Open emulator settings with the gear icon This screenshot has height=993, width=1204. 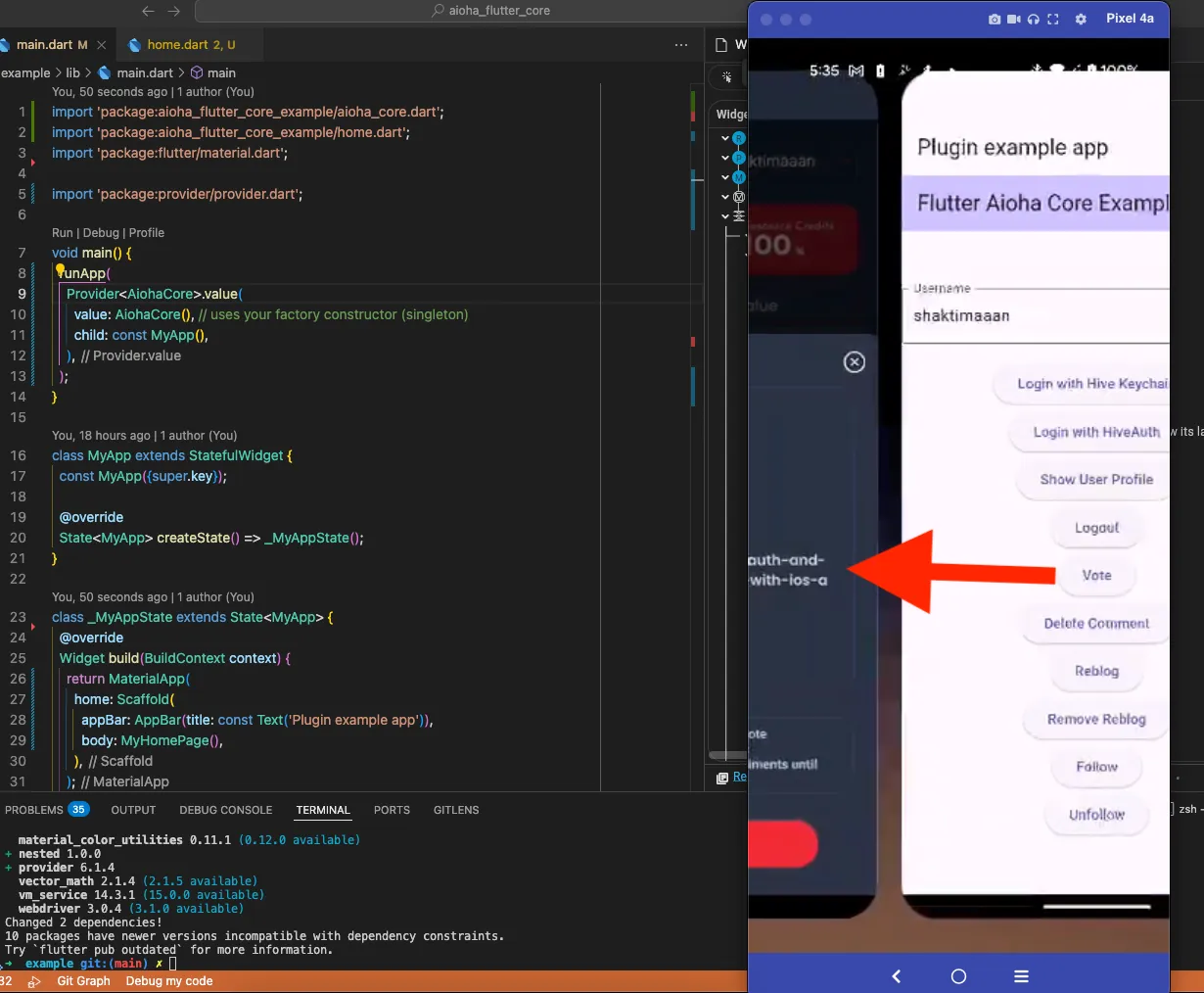tap(1081, 20)
